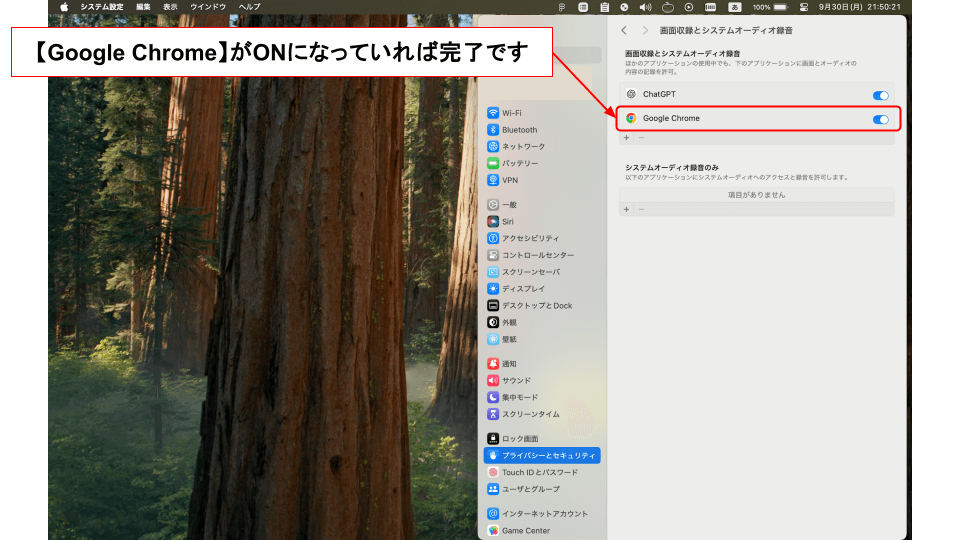
Task: Click plus button under システムオーディオ録音のみ
Action: click(x=627, y=209)
